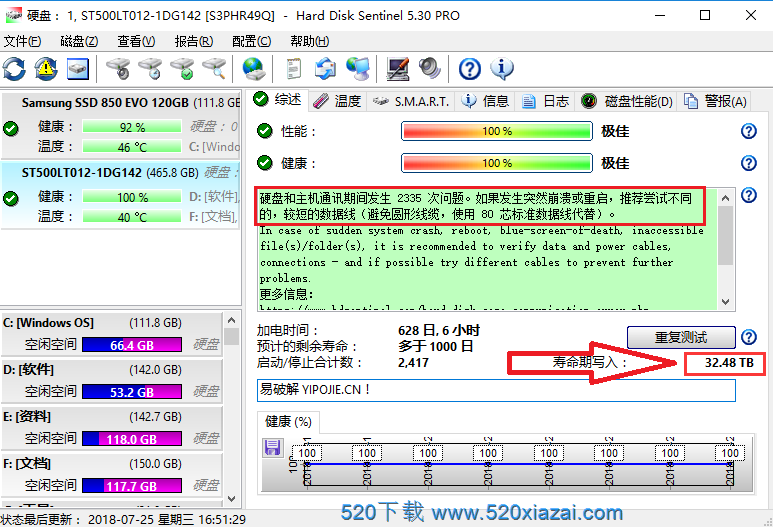
Task: Open the 查看(V) menu
Action: pyautogui.click(x=136, y=41)
